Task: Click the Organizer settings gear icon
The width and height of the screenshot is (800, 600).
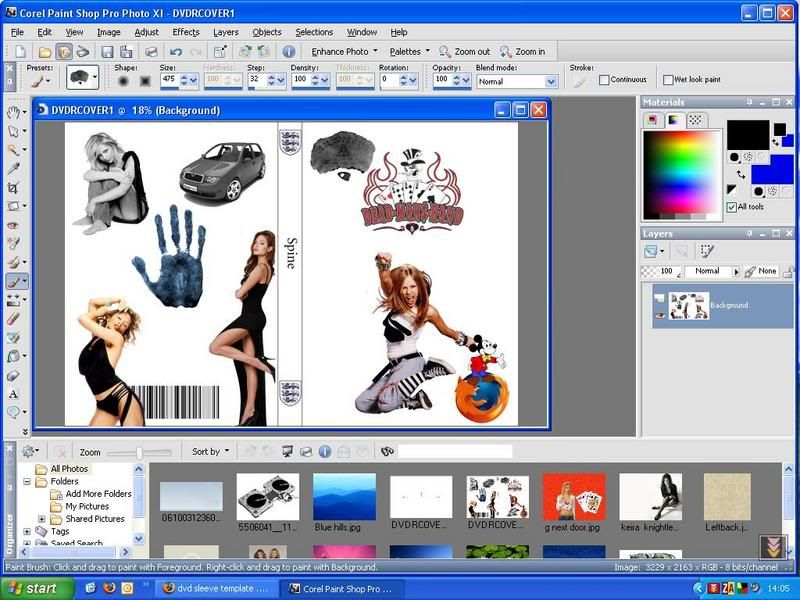Action: pos(28,451)
